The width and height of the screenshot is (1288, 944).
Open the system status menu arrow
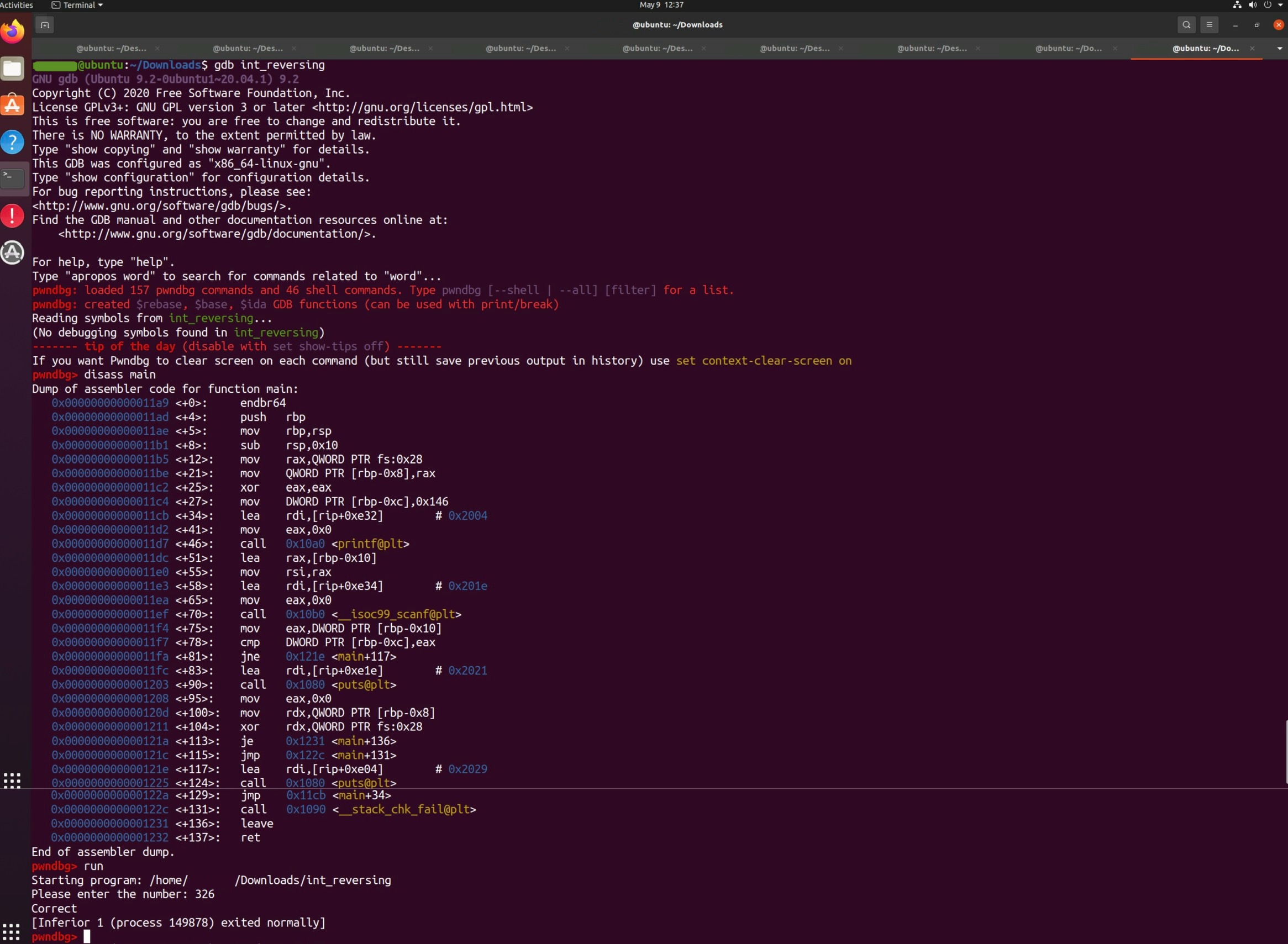click(x=1281, y=5)
